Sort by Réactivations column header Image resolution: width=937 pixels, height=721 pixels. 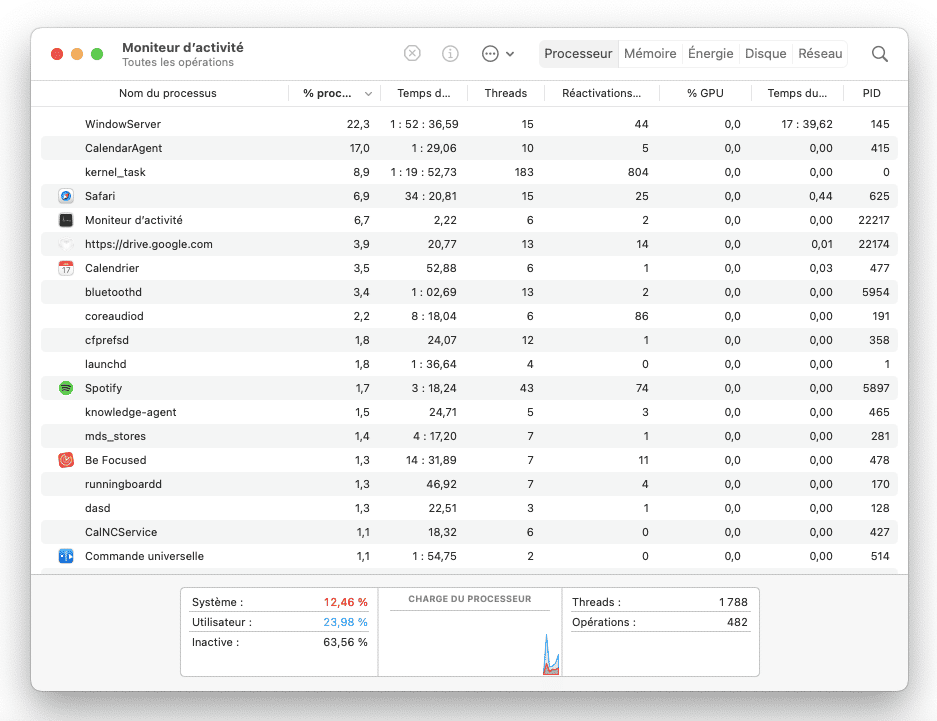601,93
